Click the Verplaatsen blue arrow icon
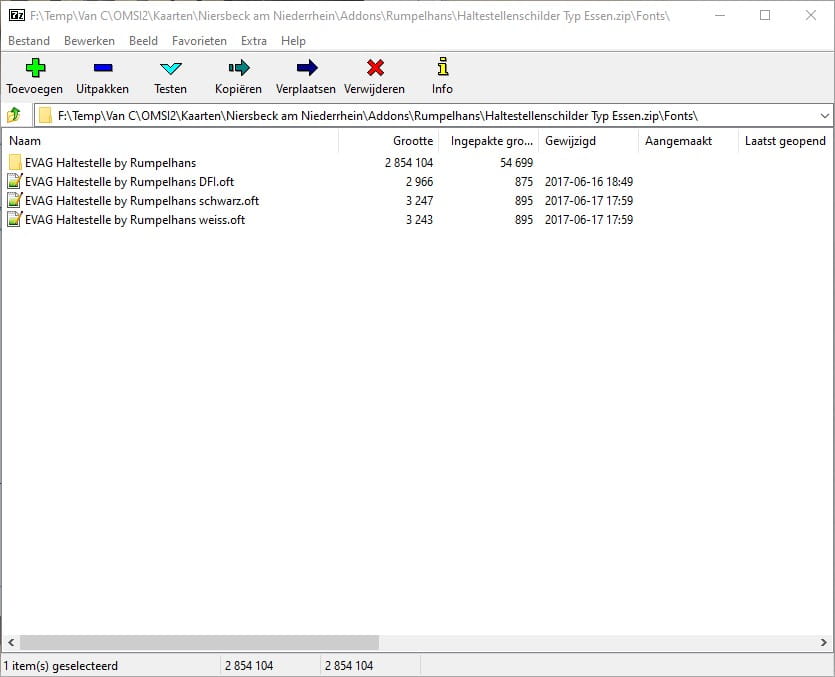Screen dimensions: 835x677 [x=307, y=68]
